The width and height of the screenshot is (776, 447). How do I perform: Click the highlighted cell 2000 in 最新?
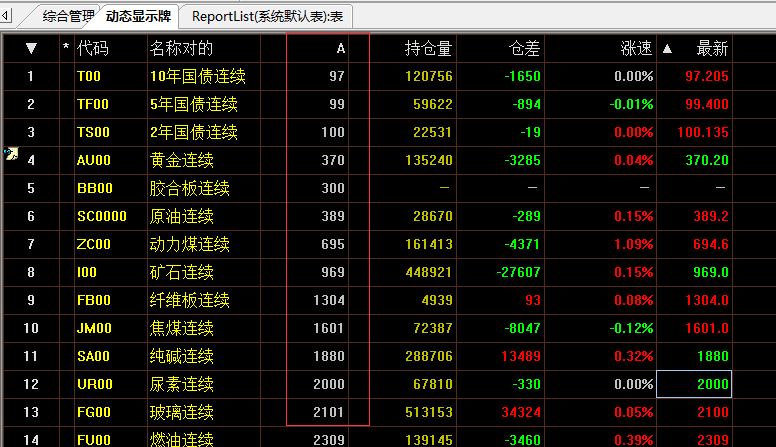[694, 384]
